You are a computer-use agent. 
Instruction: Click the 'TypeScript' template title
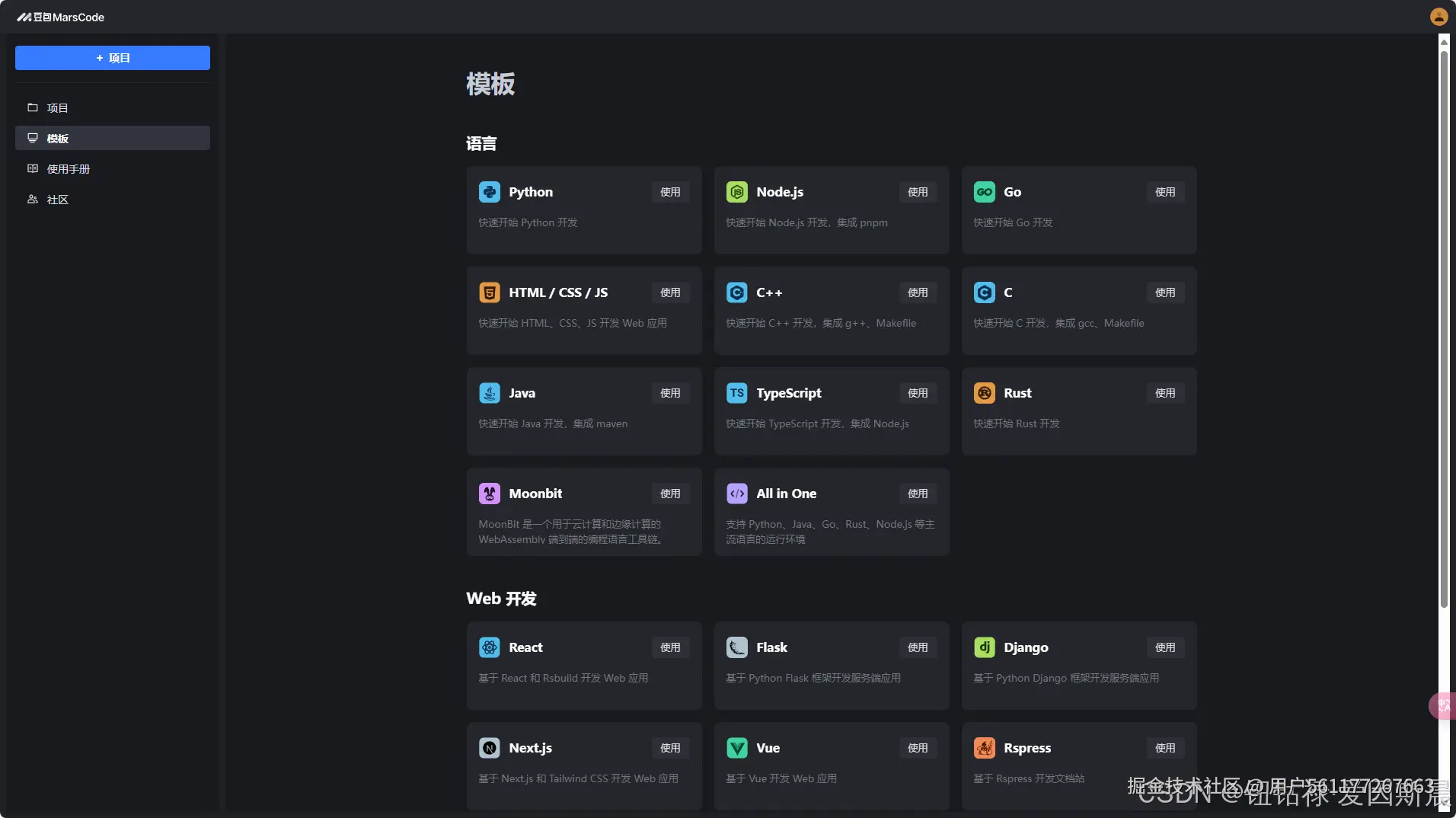click(x=789, y=393)
